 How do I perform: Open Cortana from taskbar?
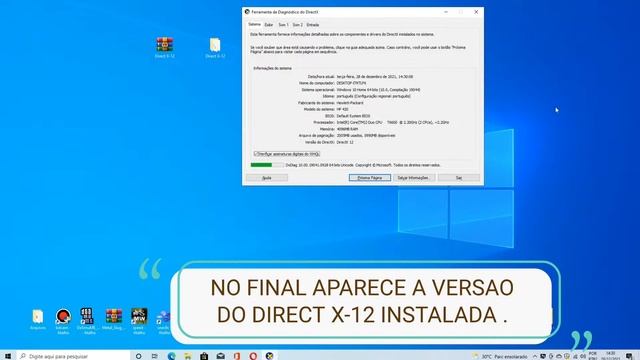coord(138,356)
